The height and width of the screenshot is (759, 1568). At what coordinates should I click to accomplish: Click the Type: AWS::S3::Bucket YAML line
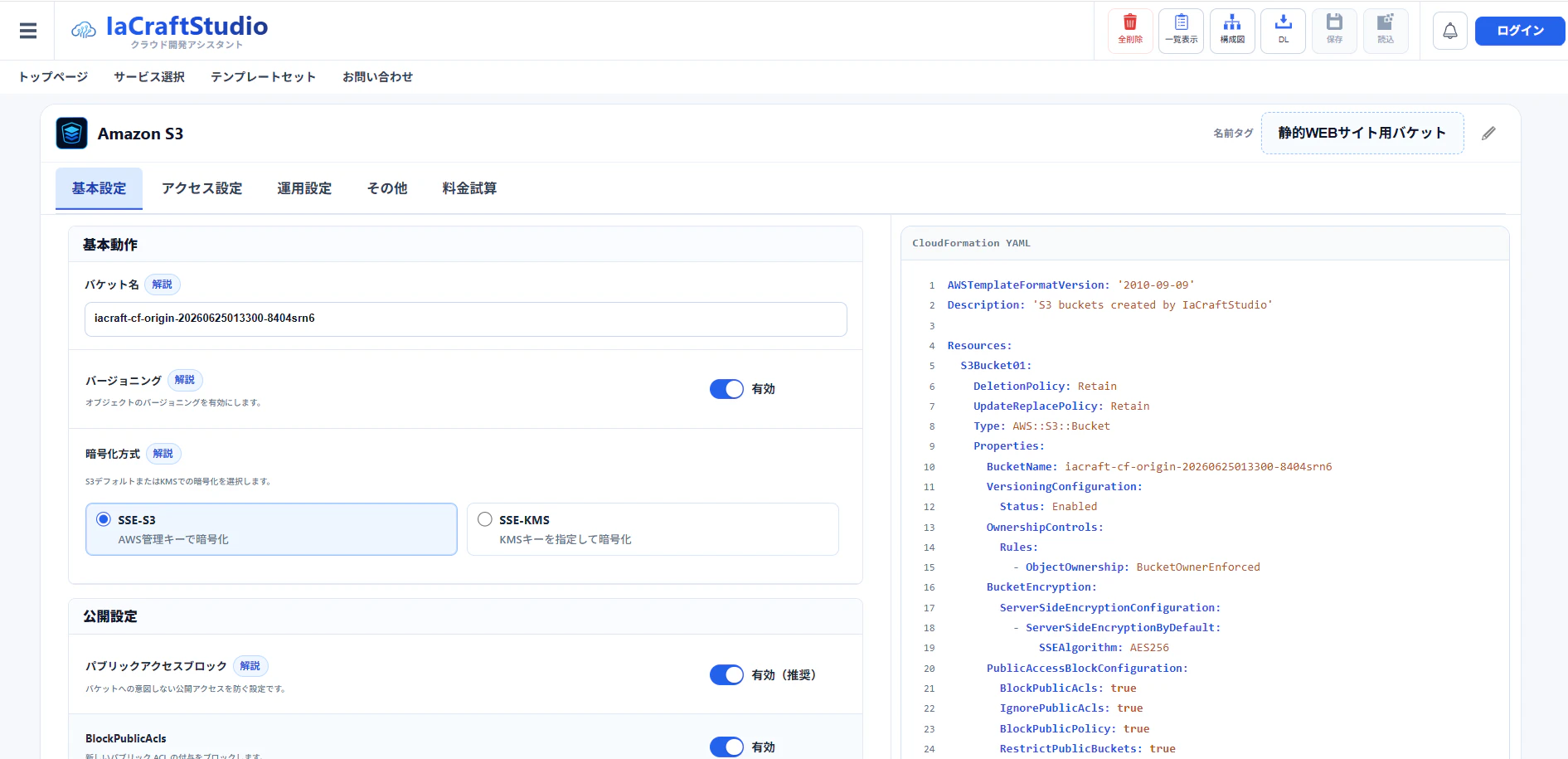1041,426
